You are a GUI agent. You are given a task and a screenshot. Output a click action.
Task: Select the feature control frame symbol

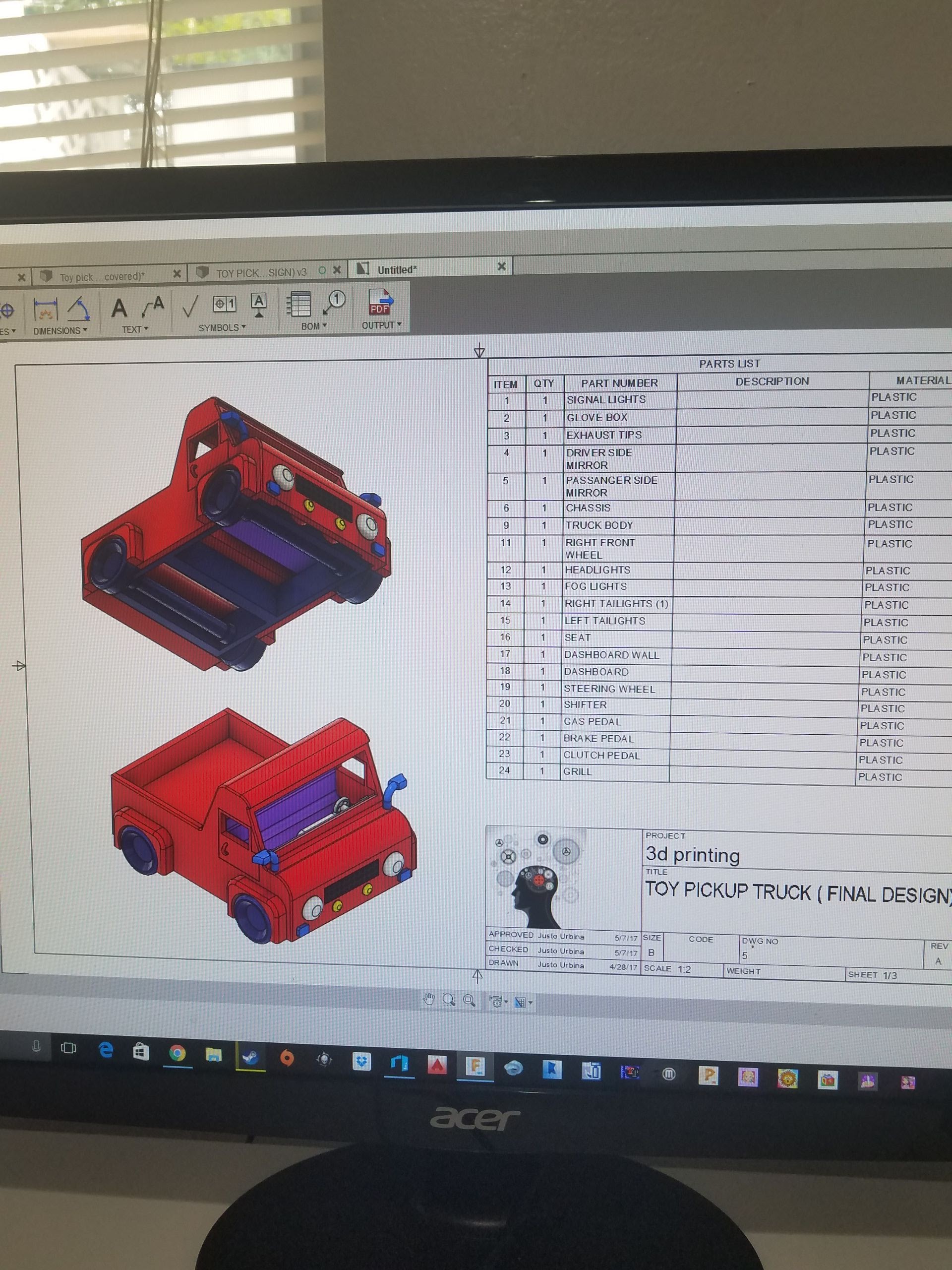(225, 303)
